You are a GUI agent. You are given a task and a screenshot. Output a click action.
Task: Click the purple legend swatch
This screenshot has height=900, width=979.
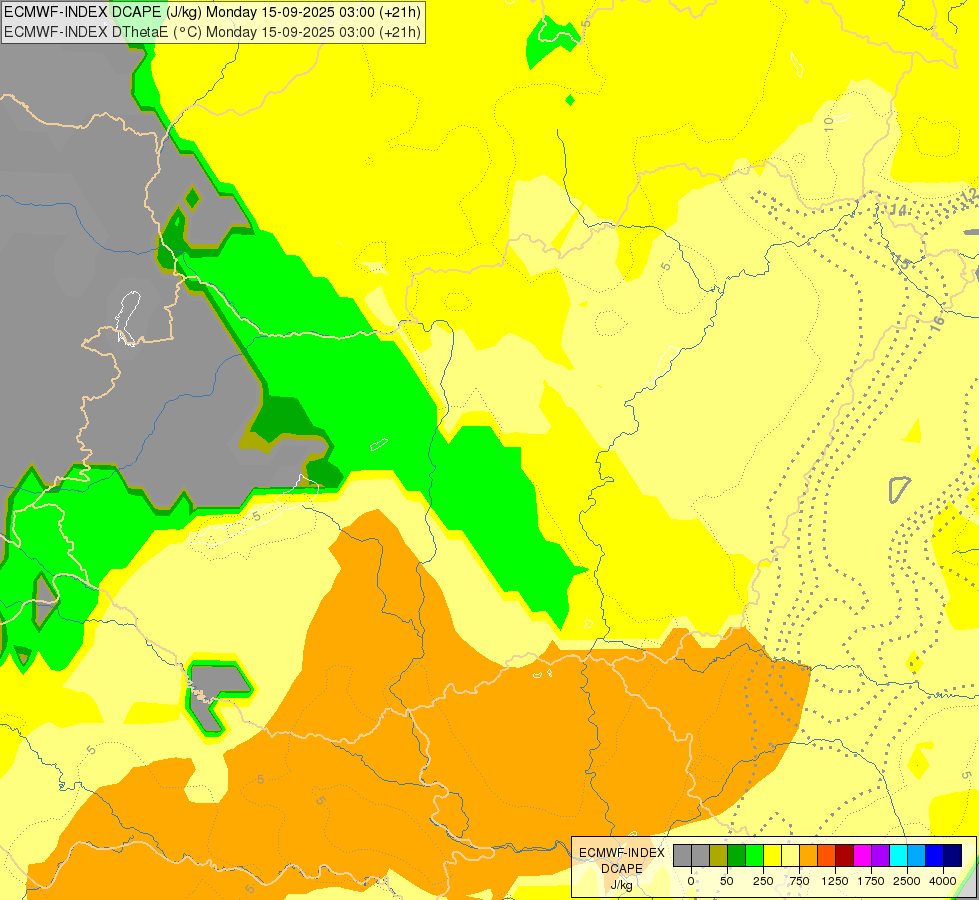click(x=880, y=855)
